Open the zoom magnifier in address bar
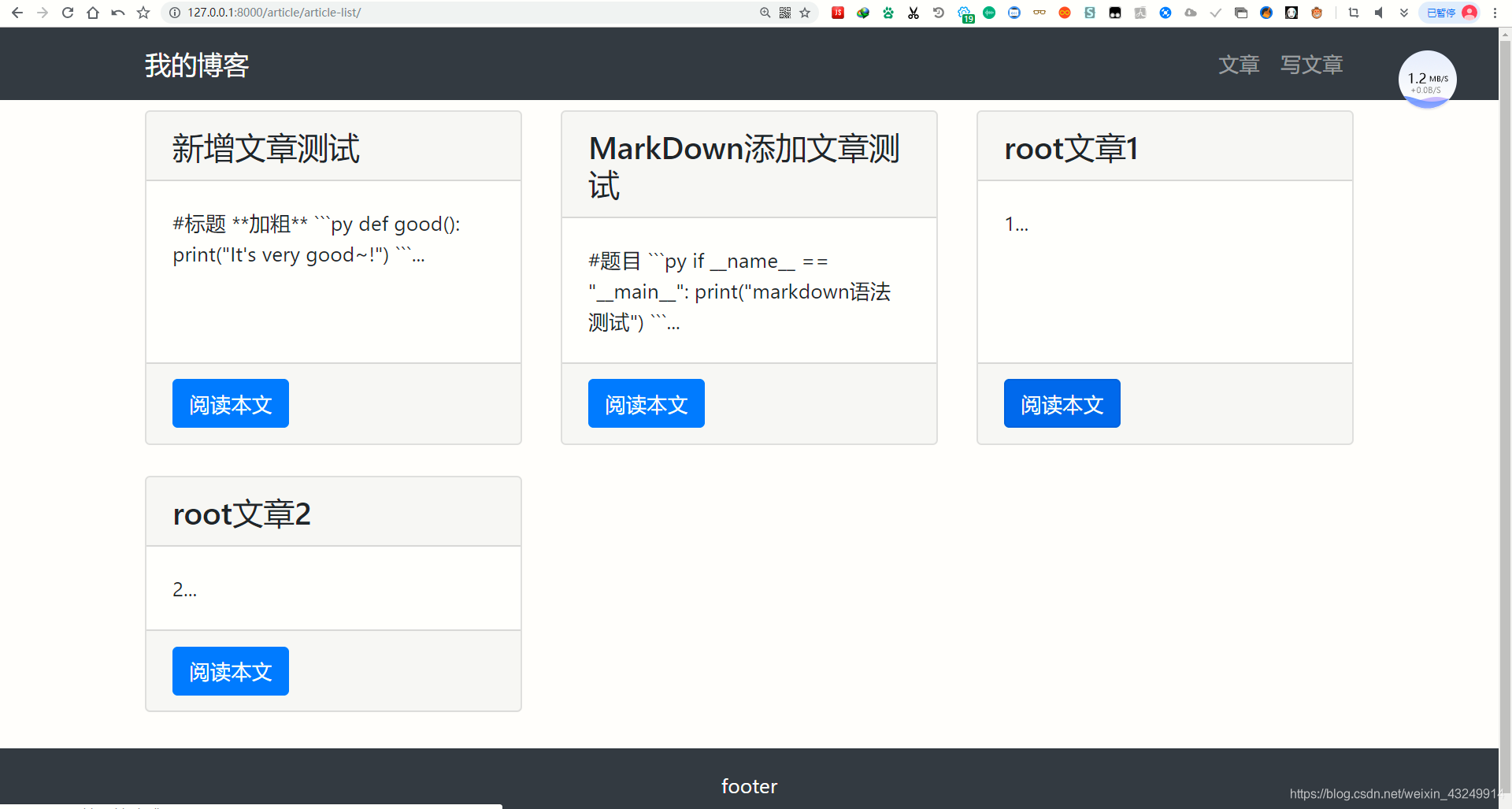Screen dimensions: 1512x809 (765, 13)
